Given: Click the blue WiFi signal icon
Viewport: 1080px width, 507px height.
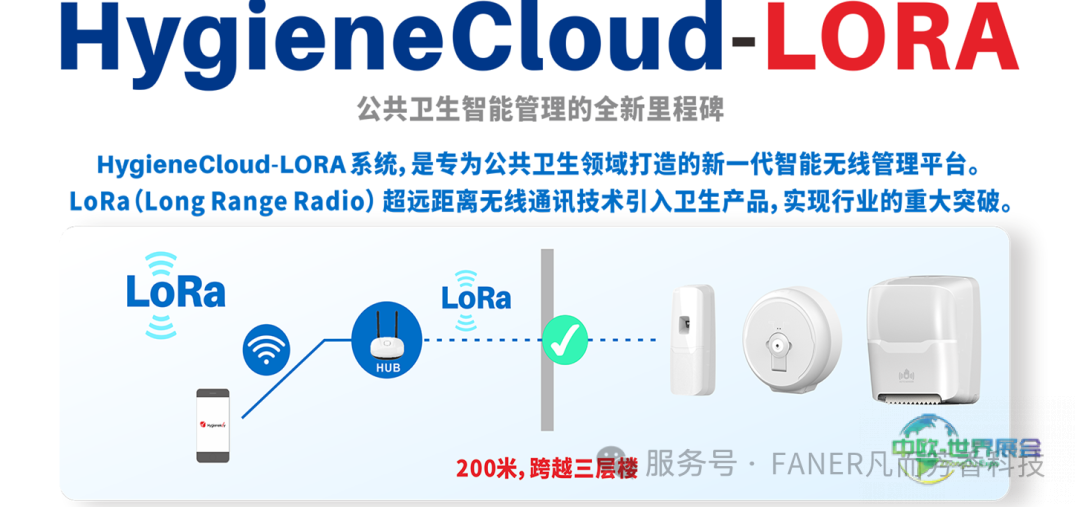Looking at the screenshot, I should point(266,349).
